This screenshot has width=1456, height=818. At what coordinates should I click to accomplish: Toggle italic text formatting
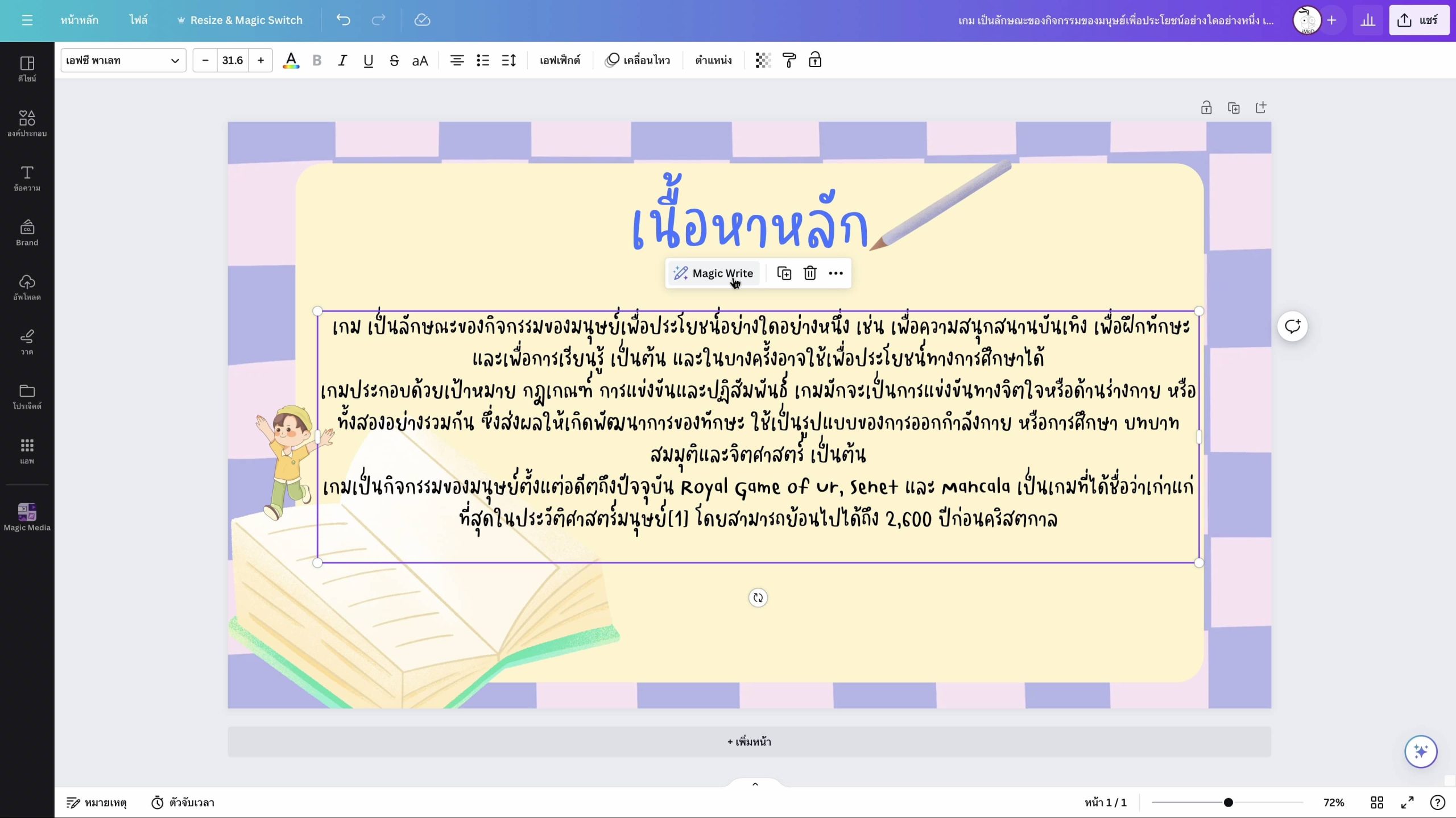pyautogui.click(x=342, y=60)
